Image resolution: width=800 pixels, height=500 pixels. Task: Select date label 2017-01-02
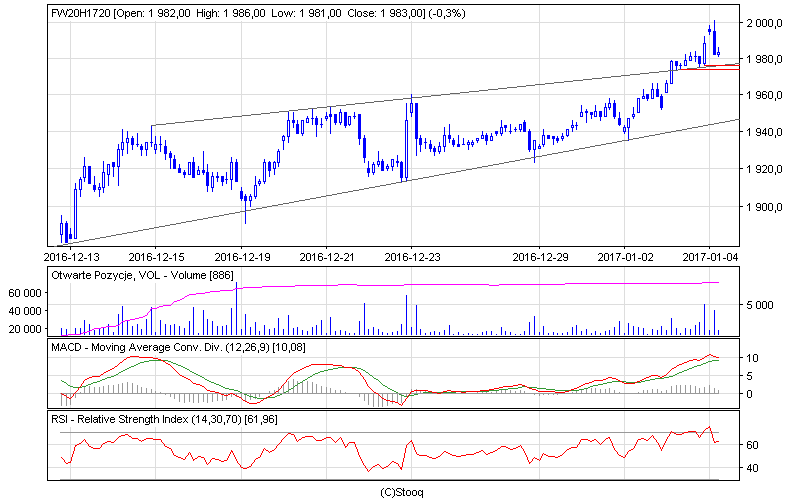625,257
